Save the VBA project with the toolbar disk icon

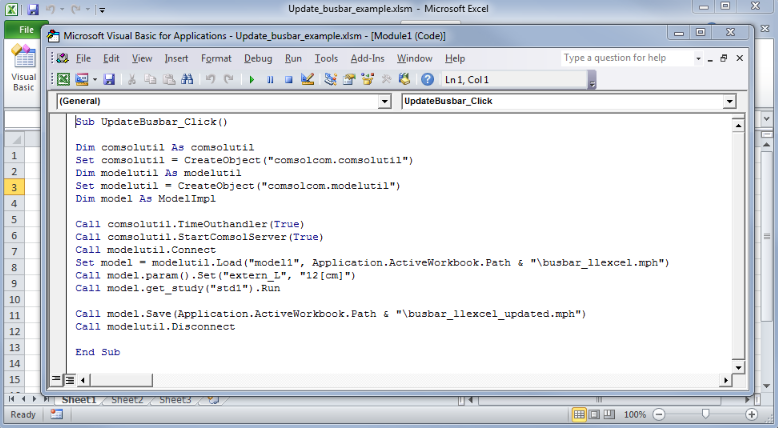(109, 79)
